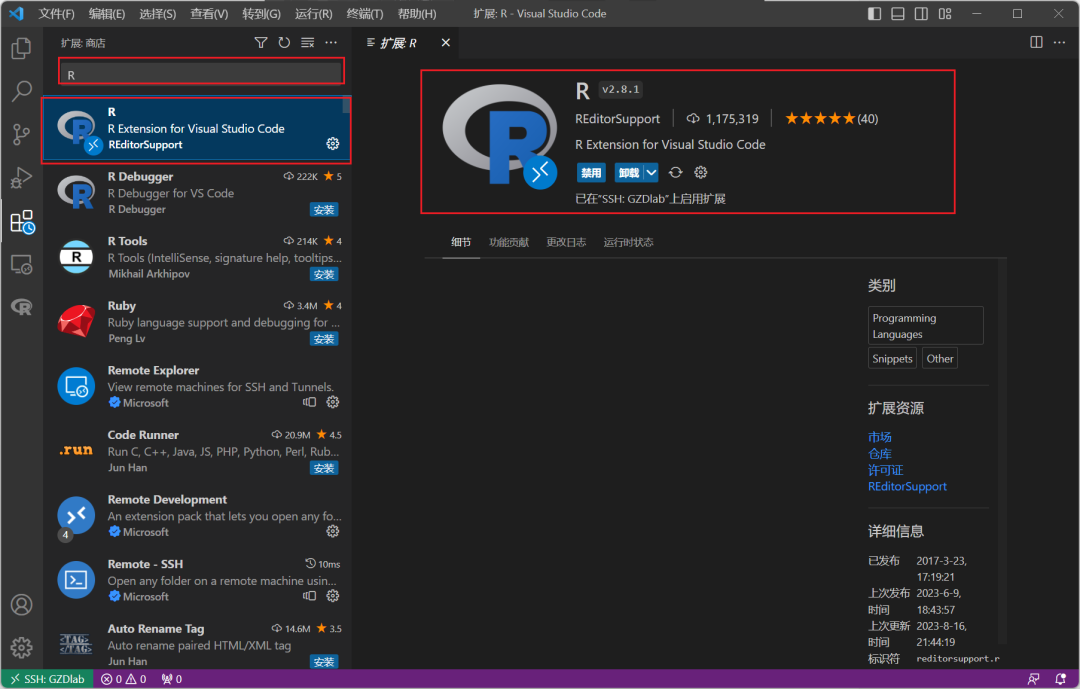Switch to the 细节 tab
Image resolution: width=1080 pixels, height=689 pixels.
[x=461, y=243]
